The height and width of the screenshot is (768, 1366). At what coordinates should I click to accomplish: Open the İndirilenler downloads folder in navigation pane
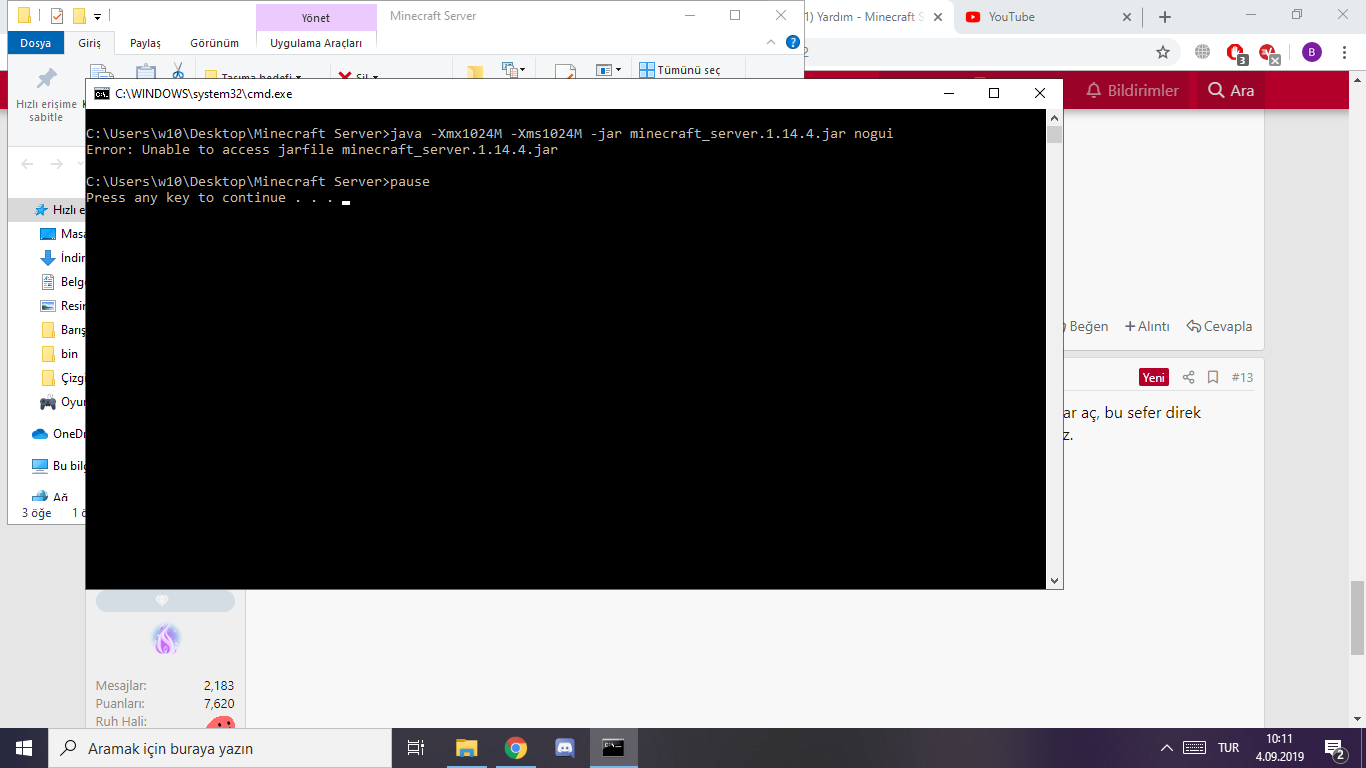(62, 258)
